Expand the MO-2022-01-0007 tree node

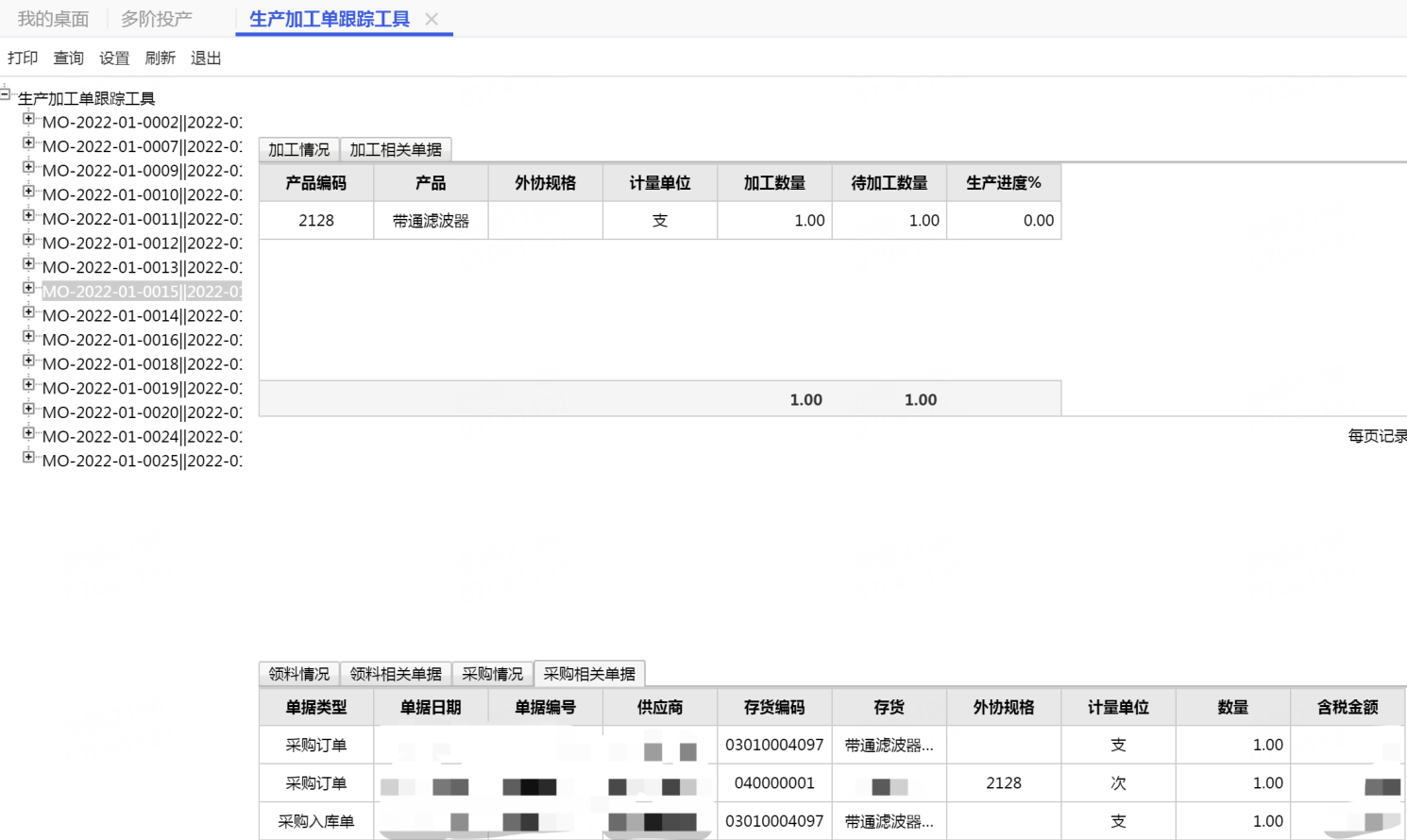click(x=28, y=143)
